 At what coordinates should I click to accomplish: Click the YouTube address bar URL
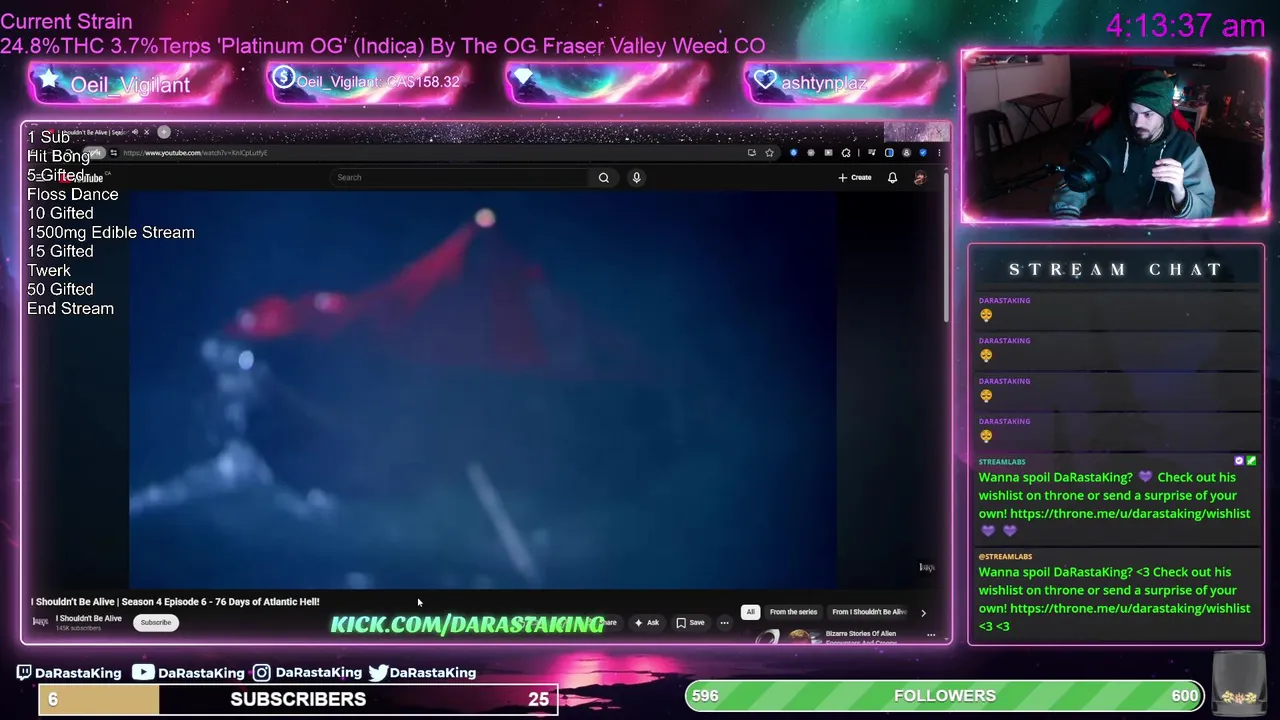(195, 153)
